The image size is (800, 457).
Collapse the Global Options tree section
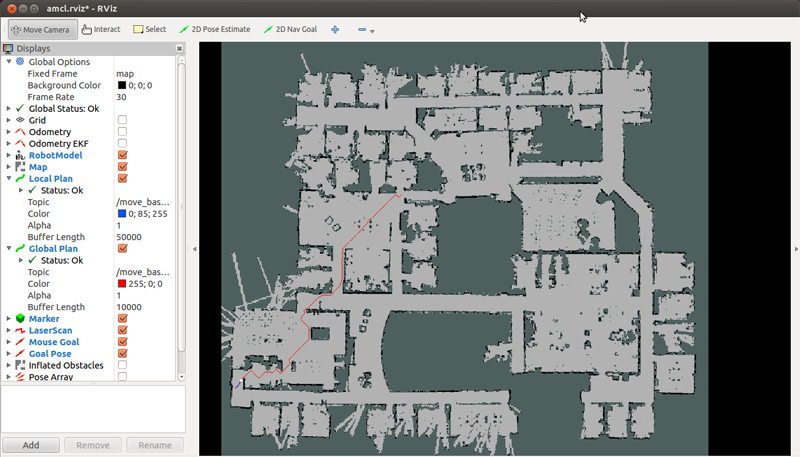pyautogui.click(x=9, y=62)
